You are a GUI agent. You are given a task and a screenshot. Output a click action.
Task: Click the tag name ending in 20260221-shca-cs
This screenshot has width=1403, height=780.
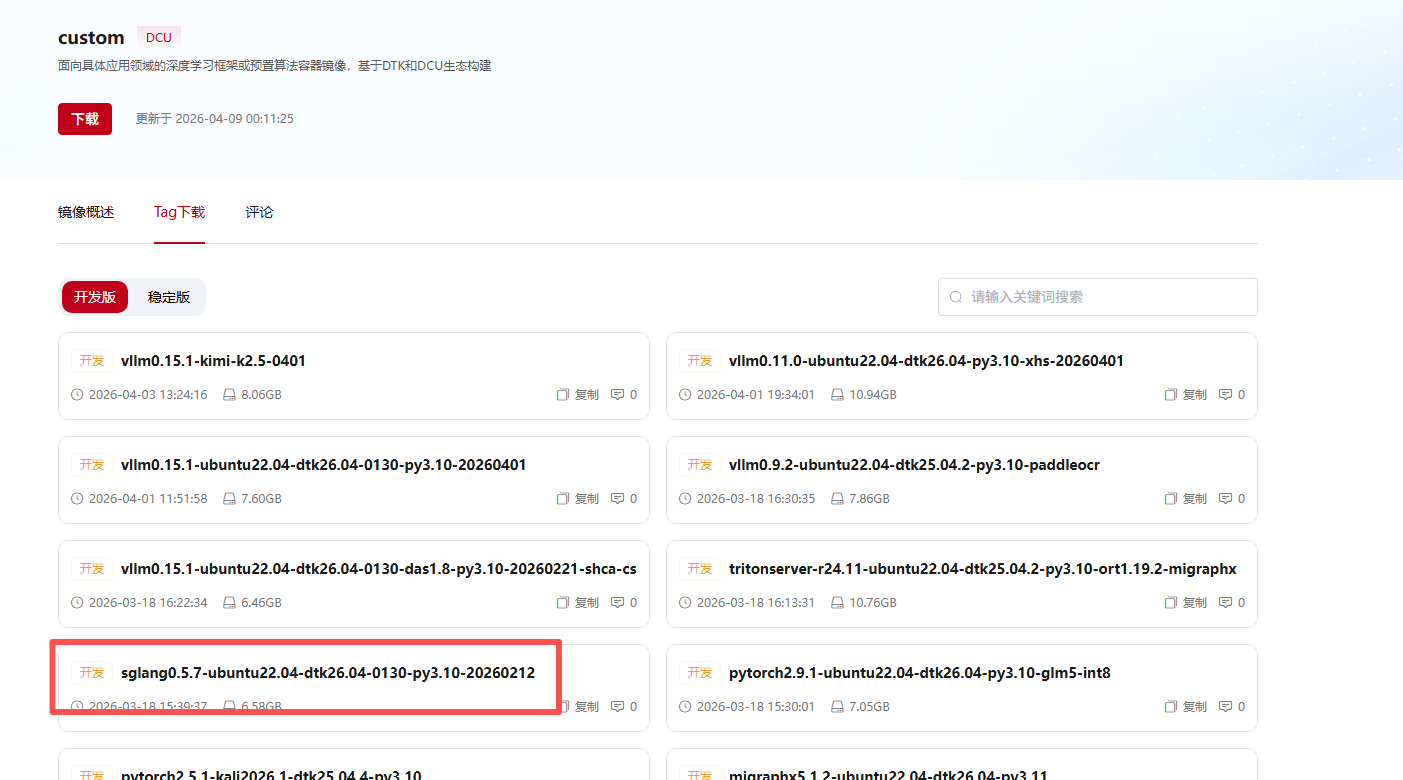tap(379, 569)
